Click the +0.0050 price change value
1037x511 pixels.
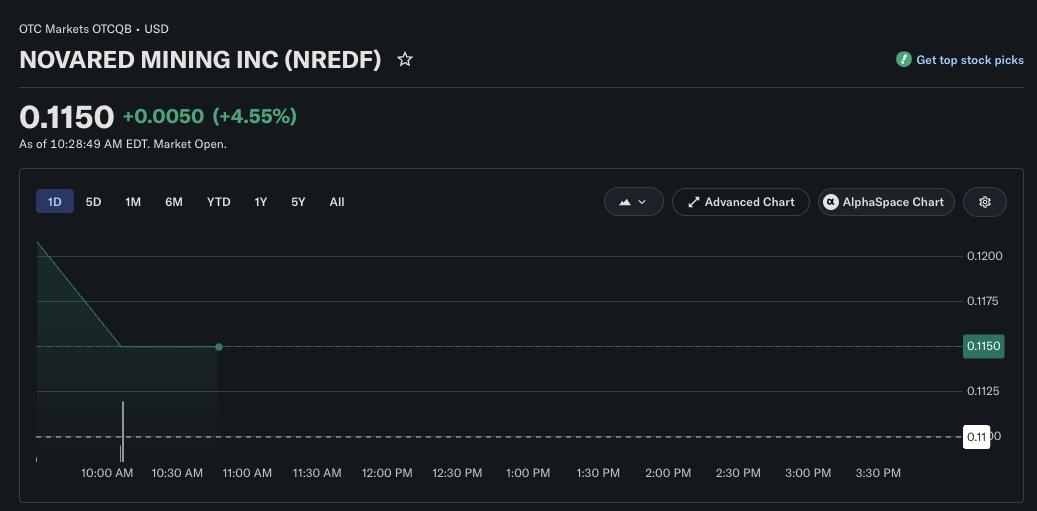[x=163, y=116]
